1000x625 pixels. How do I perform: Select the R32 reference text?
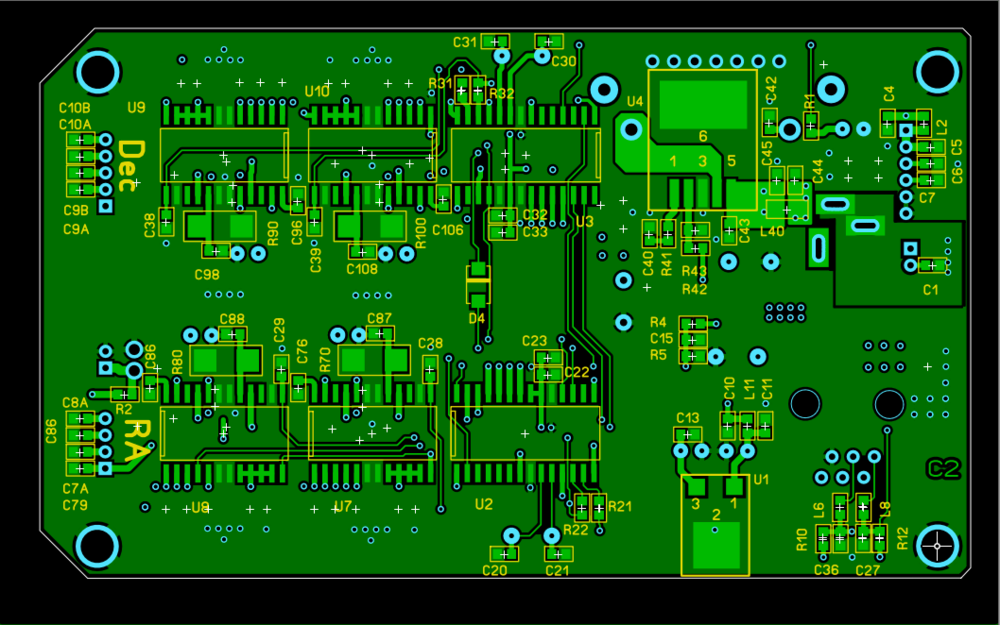pyautogui.click(x=502, y=94)
